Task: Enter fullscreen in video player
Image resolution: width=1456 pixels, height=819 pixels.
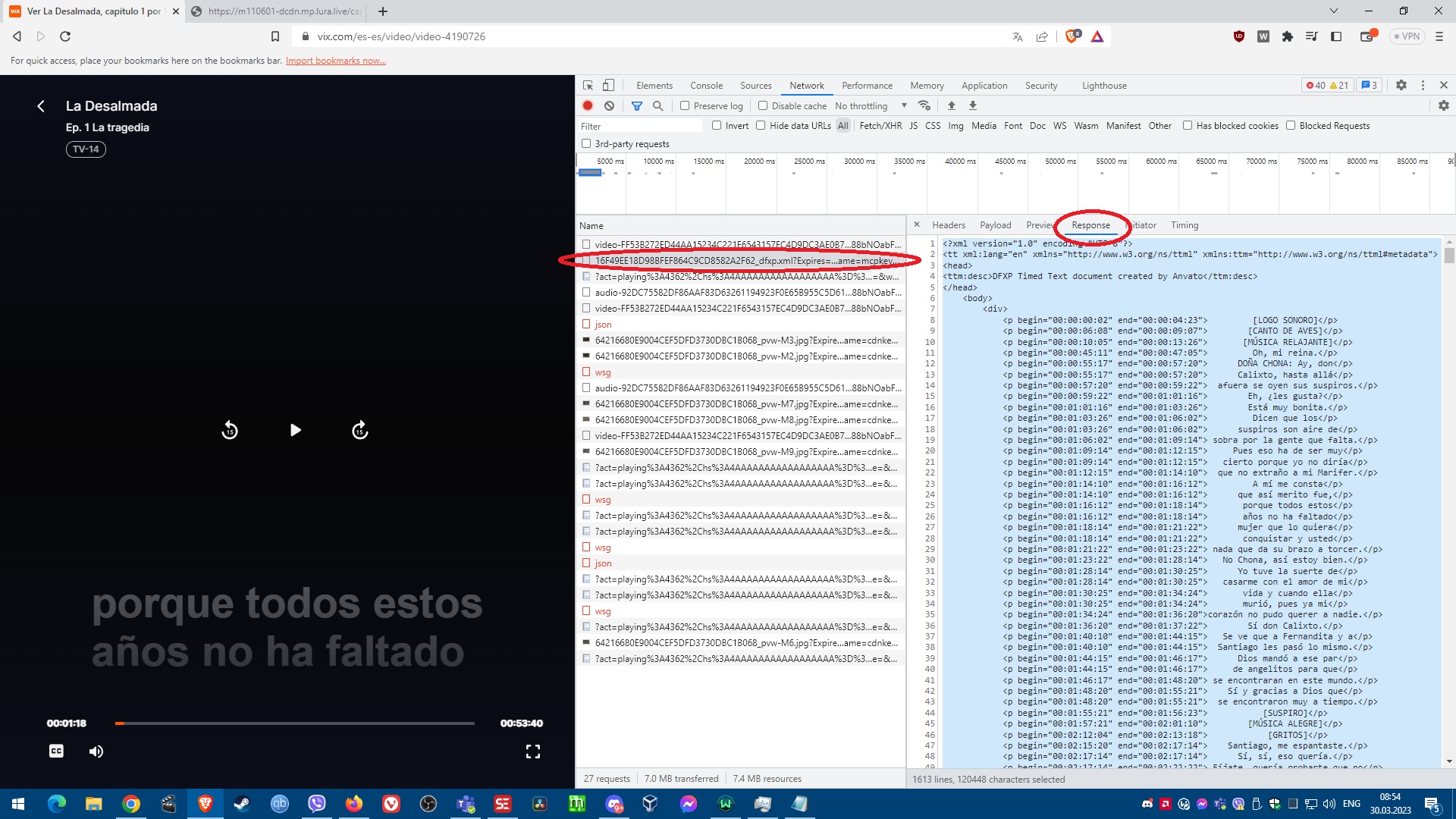Action: [x=533, y=752]
